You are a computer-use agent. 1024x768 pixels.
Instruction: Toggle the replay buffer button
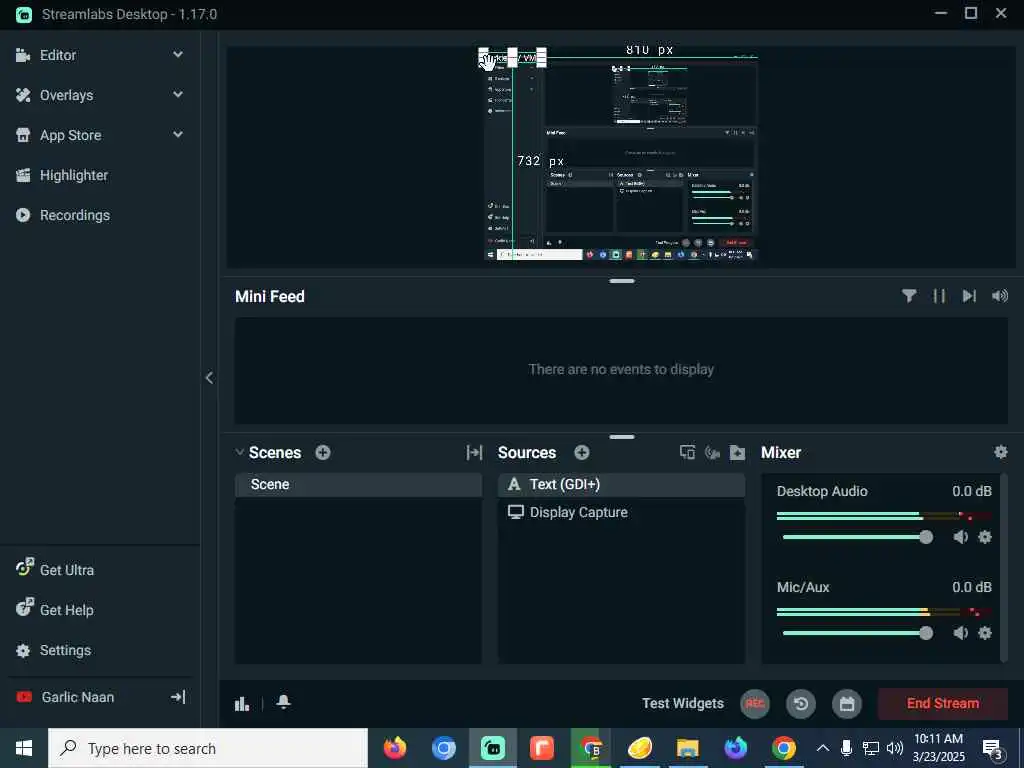(801, 703)
